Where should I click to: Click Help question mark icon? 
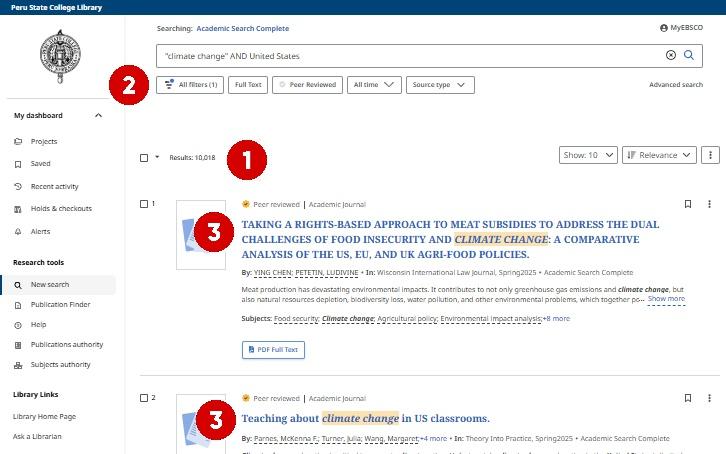[18, 325]
